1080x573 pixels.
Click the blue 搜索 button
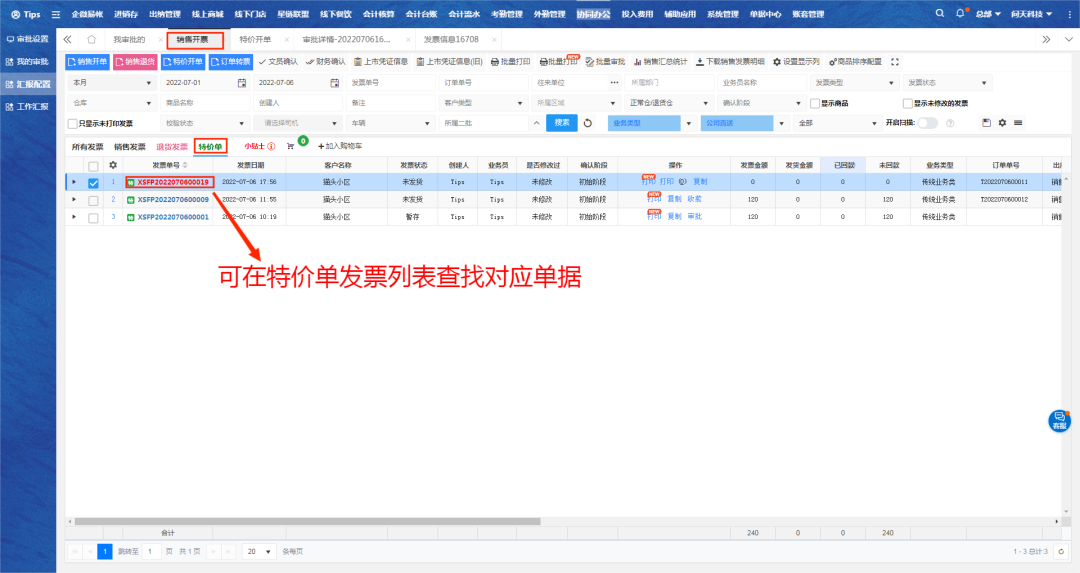[562, 123]
